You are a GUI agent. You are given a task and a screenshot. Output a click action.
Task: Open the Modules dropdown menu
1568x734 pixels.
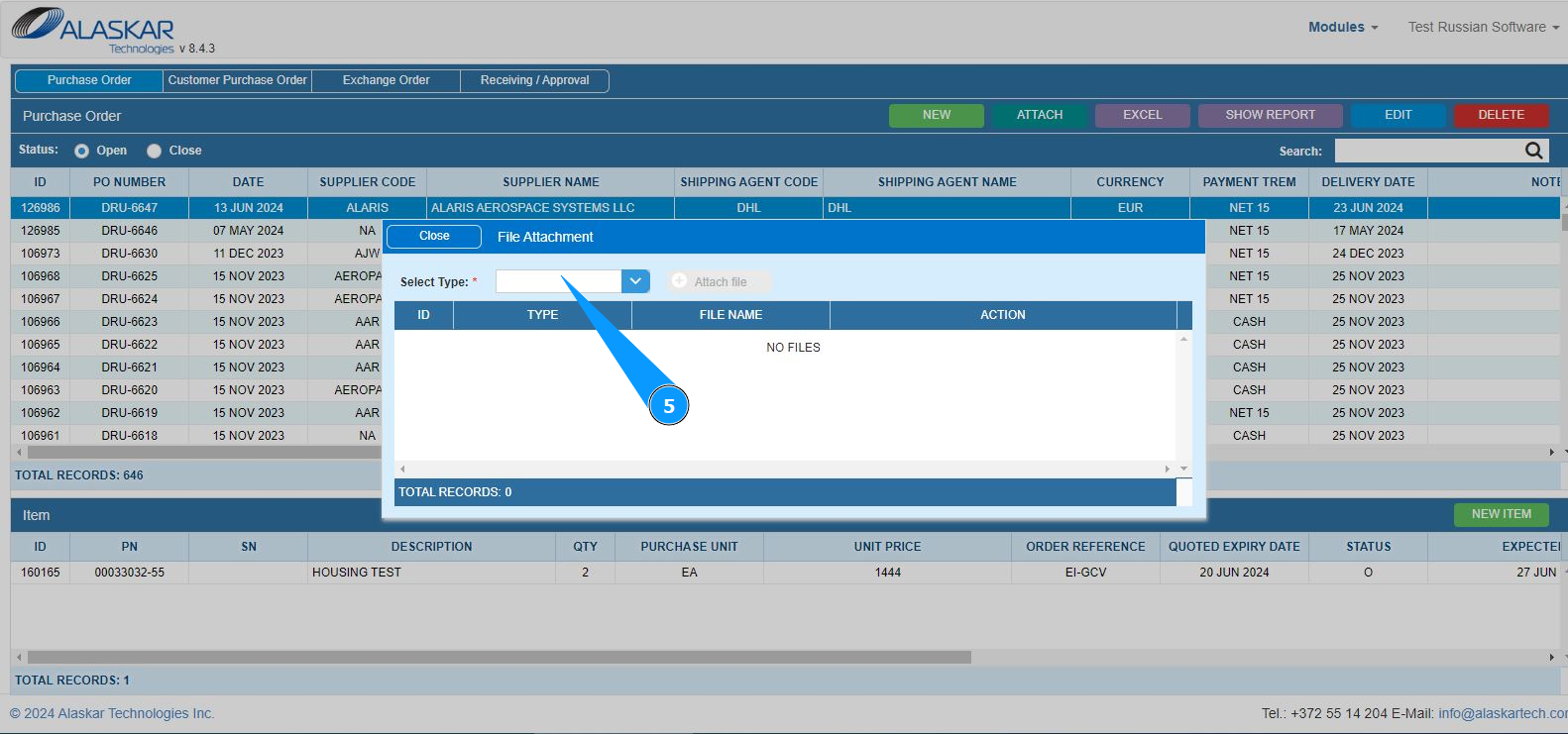(1343, 27)
